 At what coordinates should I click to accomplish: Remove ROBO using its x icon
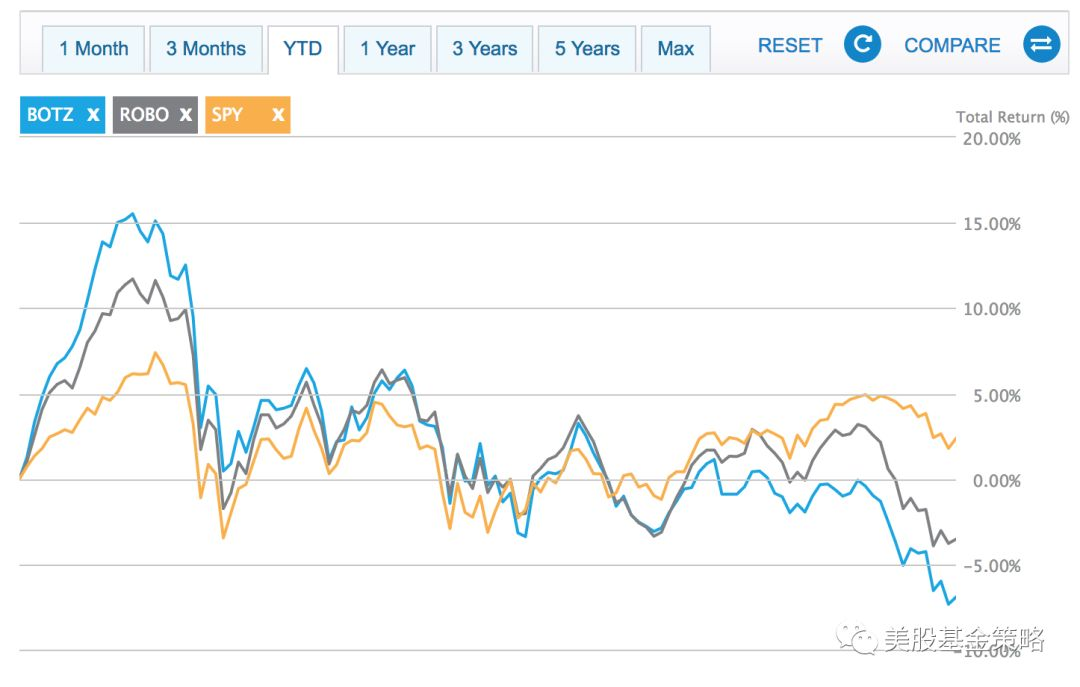tap(185, 114)
